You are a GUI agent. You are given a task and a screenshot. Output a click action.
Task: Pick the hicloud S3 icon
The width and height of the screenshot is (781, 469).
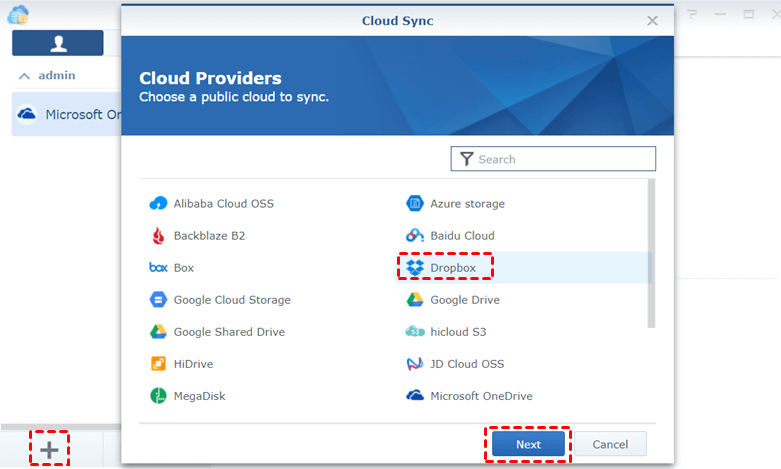click(x=415, y=332)
